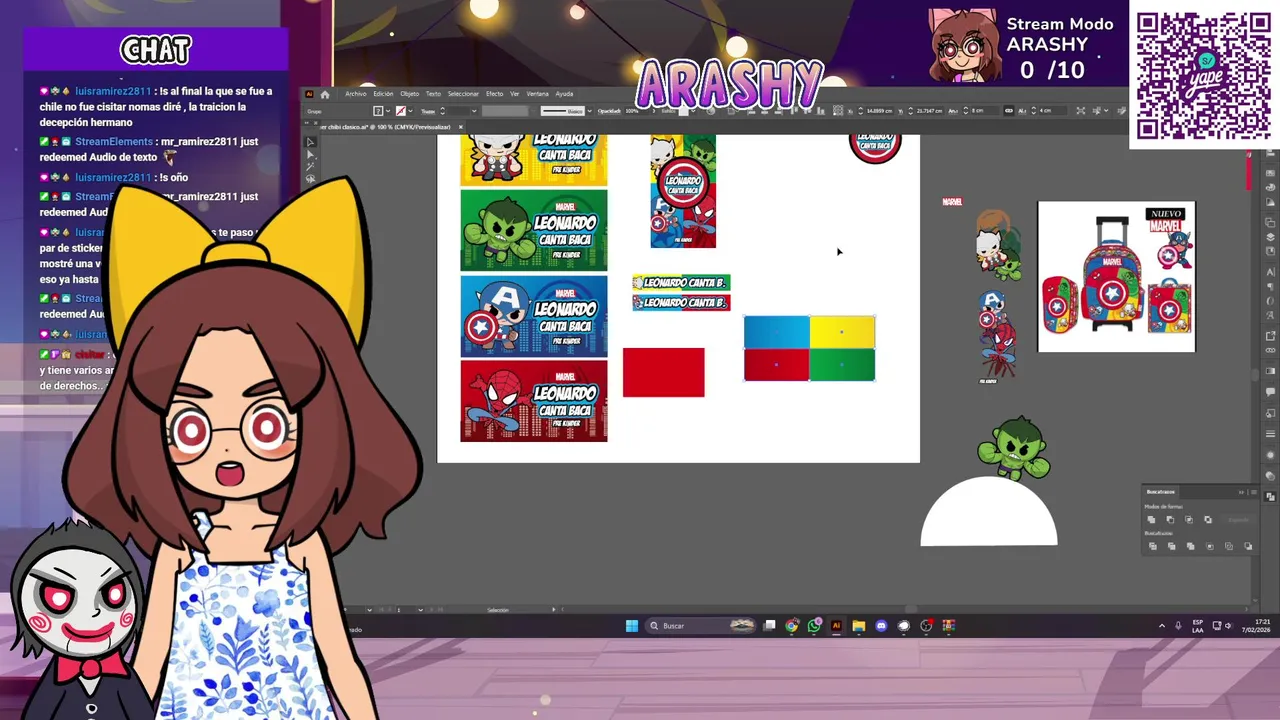This screenshot has height=720, width=1280.
Task: Select the backpack product image beside artboard
Action: [x=1116, y=277]
